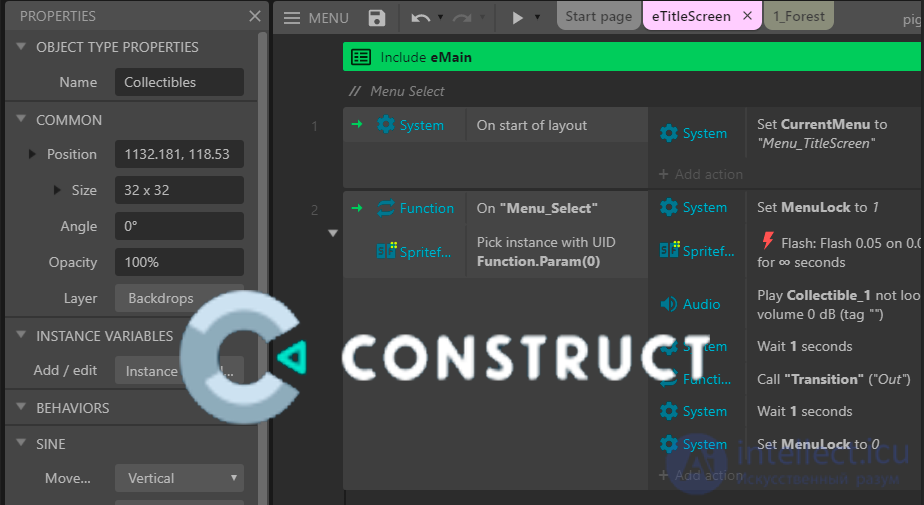Select the Include eMain row
Image resolution: width=924 pixels, height=505 pixels.
point(632,57)
